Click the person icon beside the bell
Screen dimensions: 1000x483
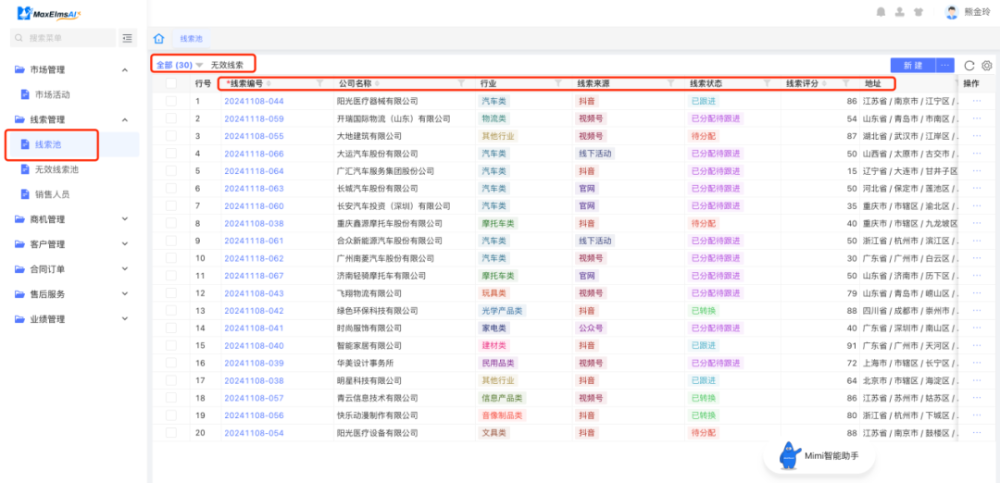click(x=900, y=11)
